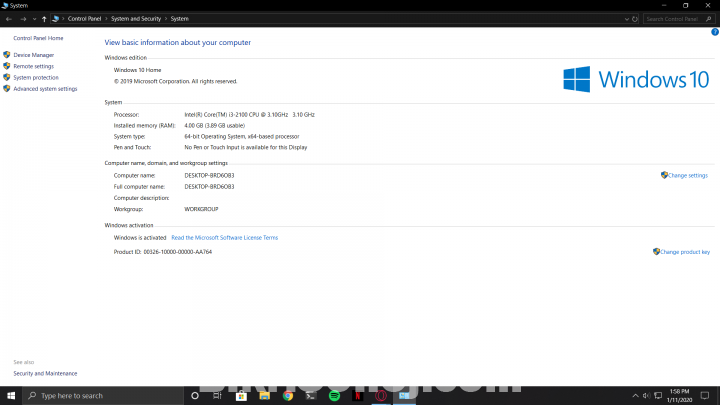Select System and Security breadcrumb
720x405 pixels.
pos(136,19)
